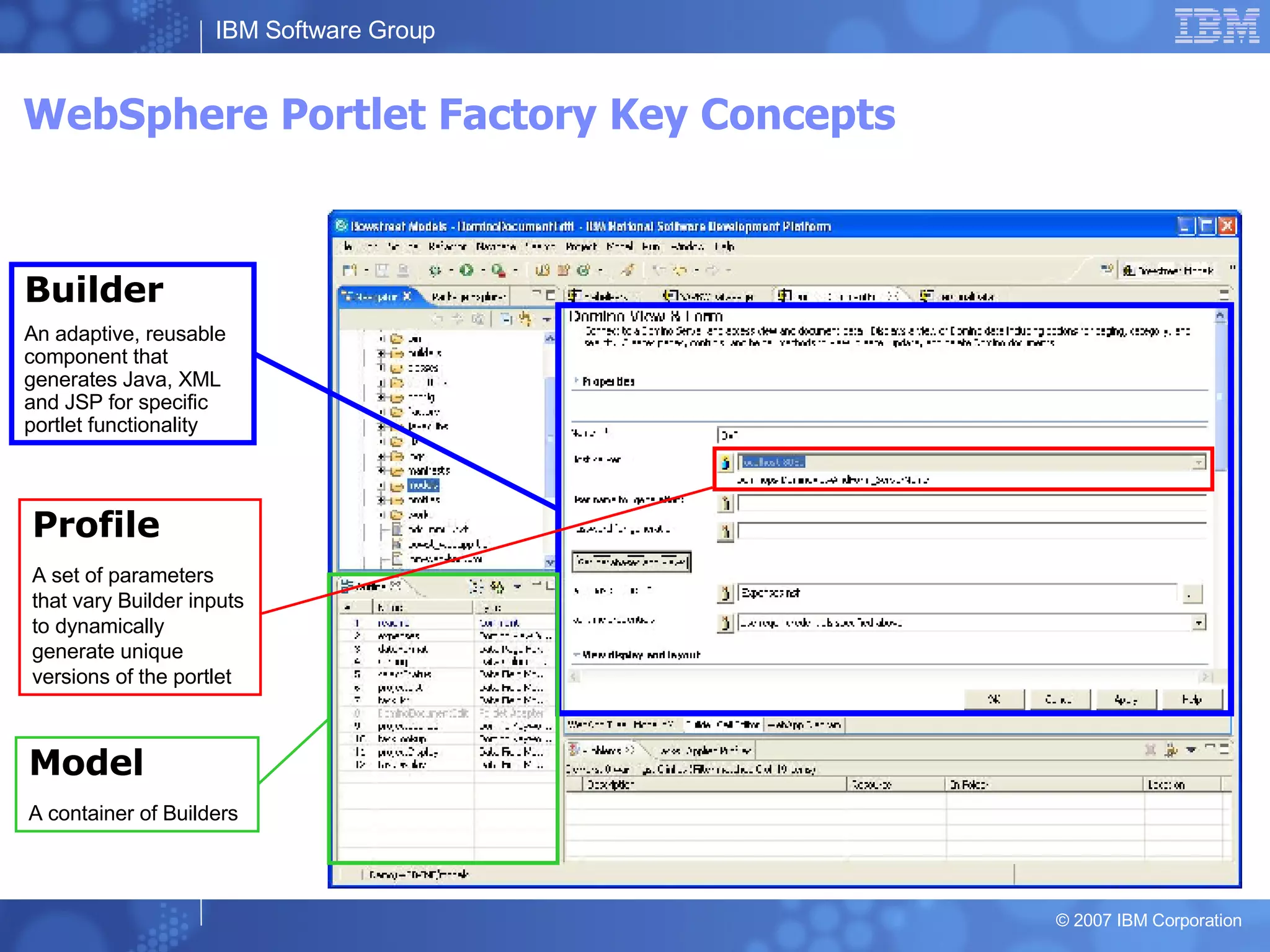
Task: Select row 1 in the Outline builder list
Action: tap(446, 623)
